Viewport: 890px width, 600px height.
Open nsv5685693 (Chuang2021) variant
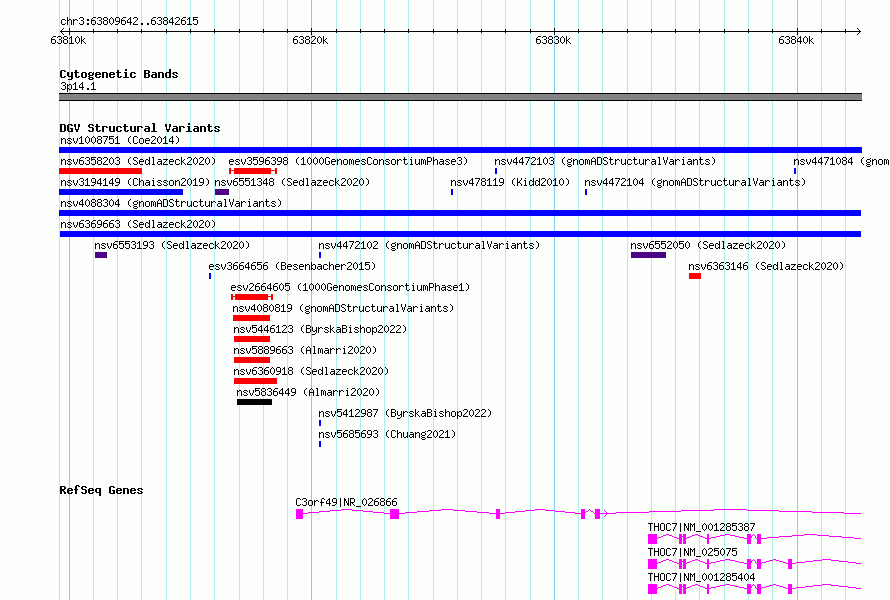(x=387, y=434)
